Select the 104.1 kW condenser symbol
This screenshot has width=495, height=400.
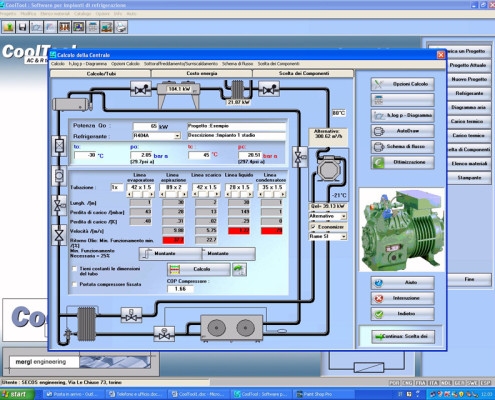179,95
